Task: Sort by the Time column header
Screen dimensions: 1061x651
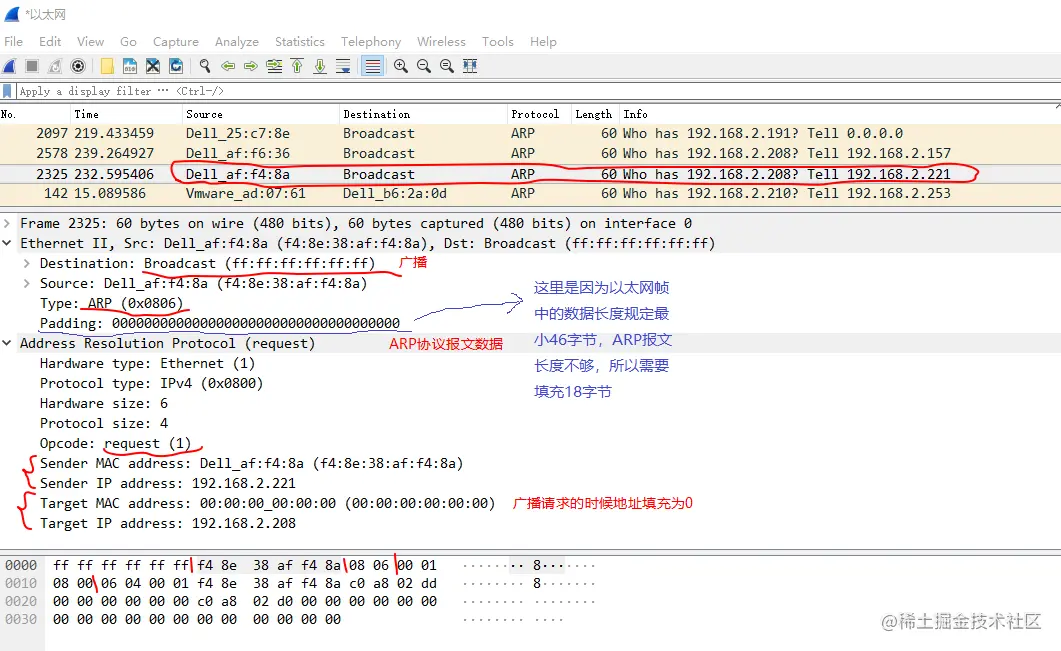Action: coord(126,114)
